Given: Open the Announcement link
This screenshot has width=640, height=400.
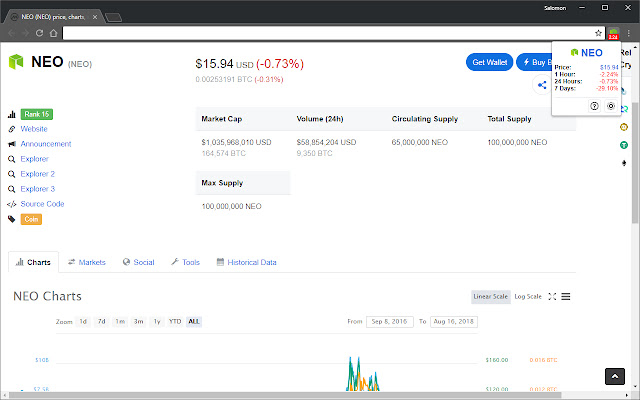Looking at the screenshot, I should (46, 144).
